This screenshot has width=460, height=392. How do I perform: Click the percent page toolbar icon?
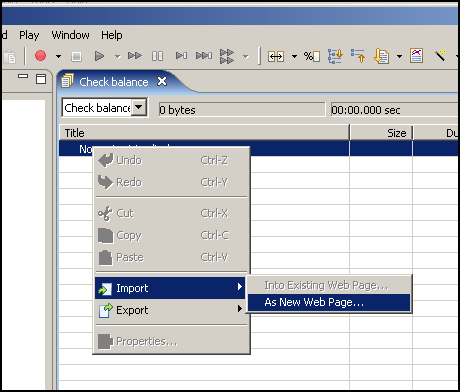click(312, 56)
